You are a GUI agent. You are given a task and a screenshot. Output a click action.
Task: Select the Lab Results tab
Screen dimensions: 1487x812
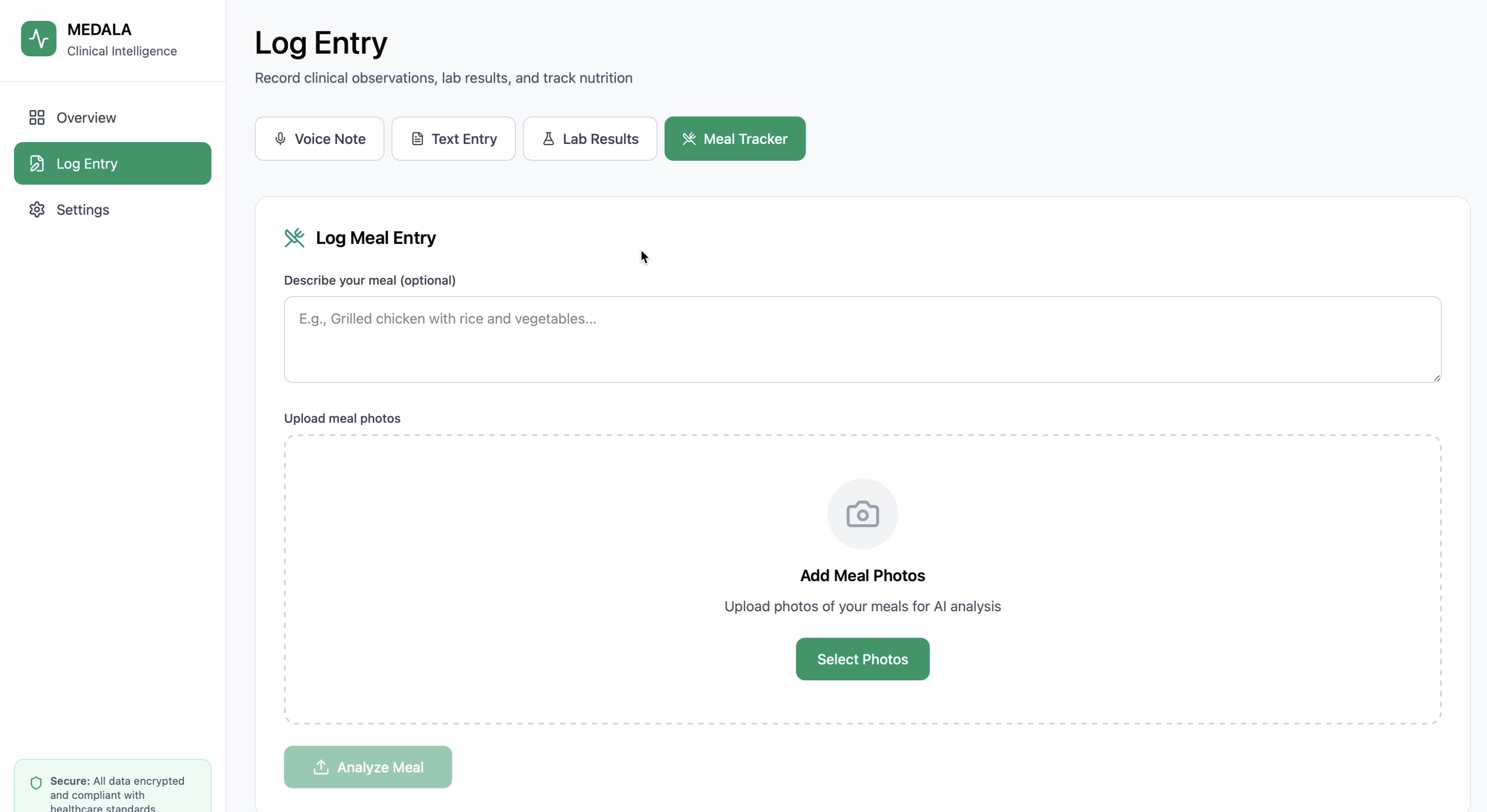(590, 139)
